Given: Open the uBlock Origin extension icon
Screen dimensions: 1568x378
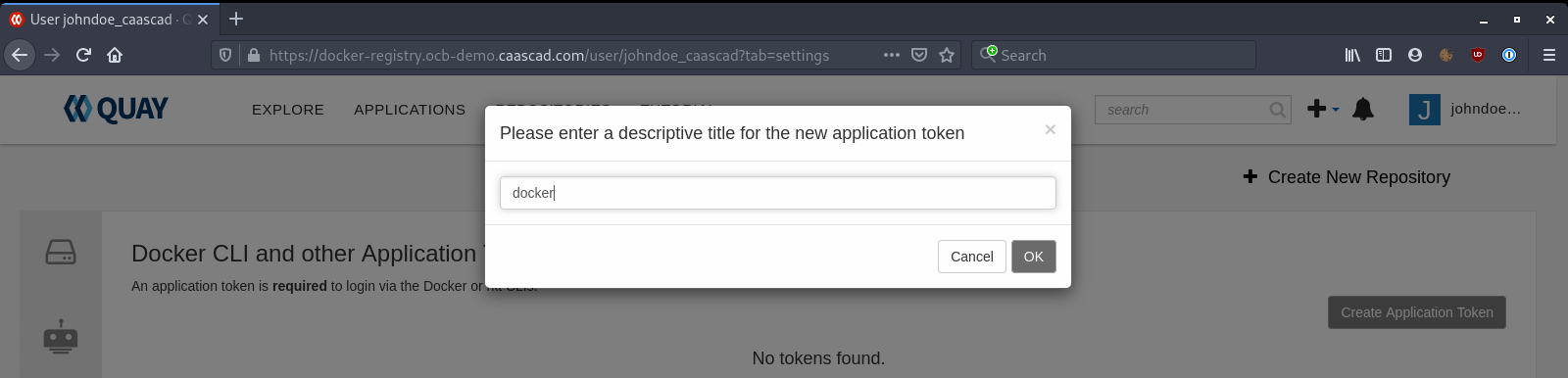Looking at the screenshot, I should click(x=1478, y=55).
